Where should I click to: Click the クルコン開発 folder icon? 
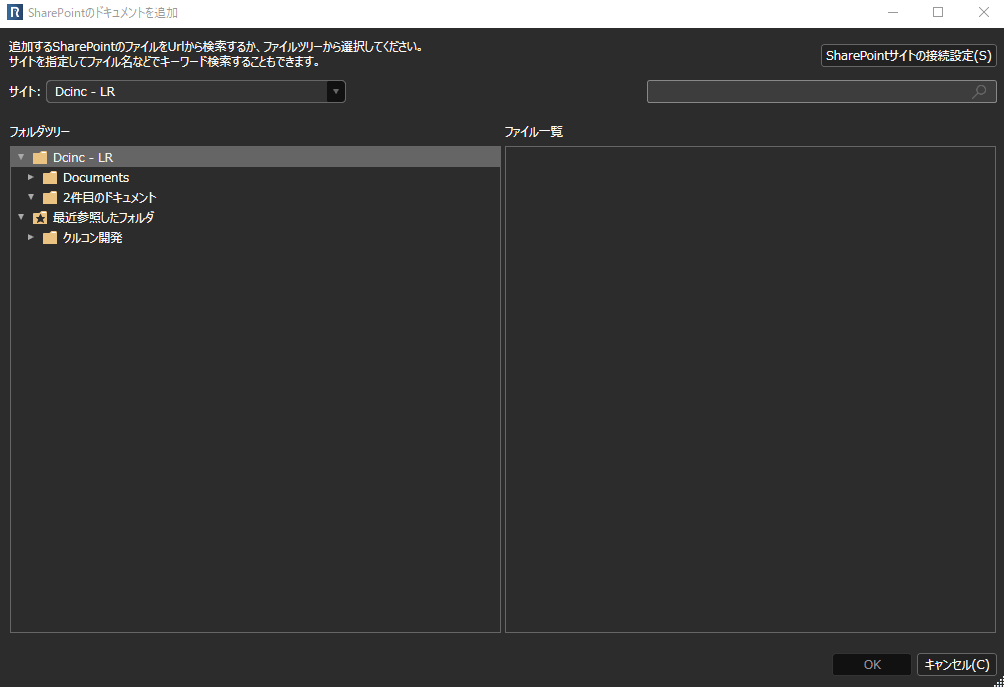50,238
